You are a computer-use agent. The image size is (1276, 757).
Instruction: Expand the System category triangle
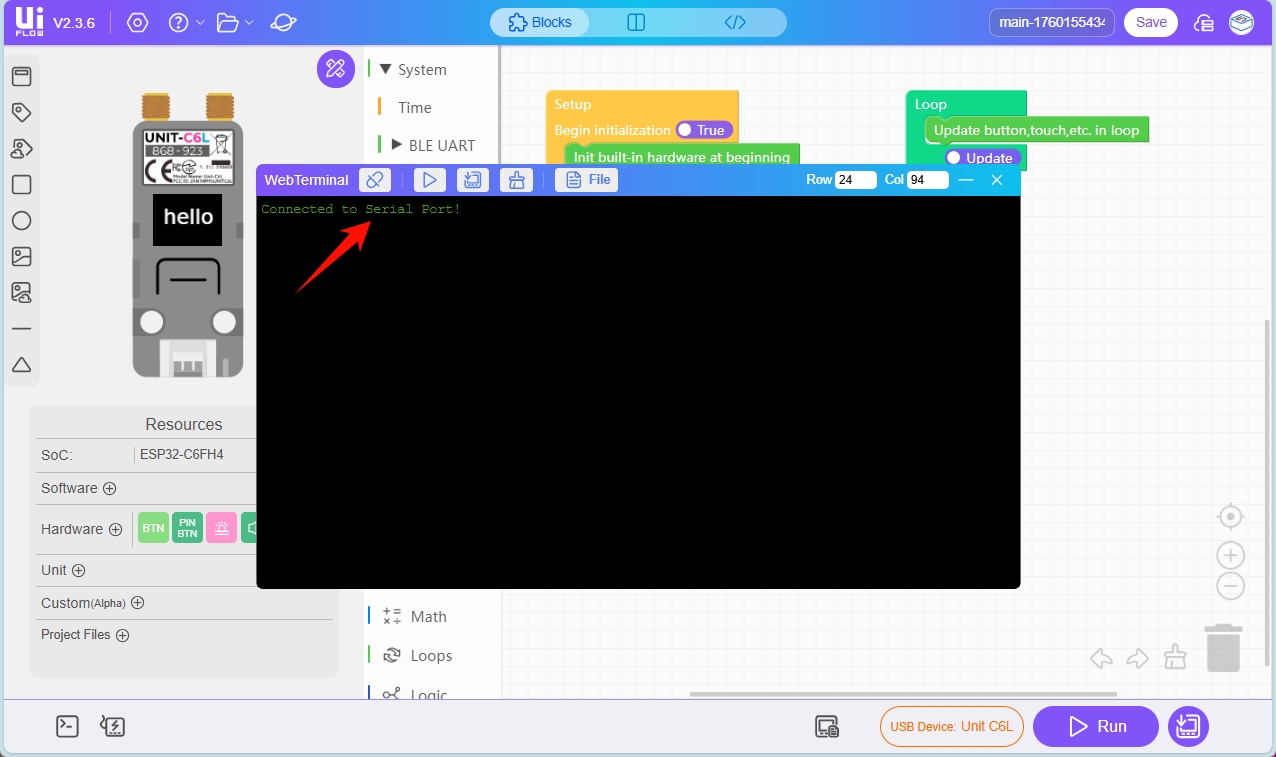click(386, 69)
